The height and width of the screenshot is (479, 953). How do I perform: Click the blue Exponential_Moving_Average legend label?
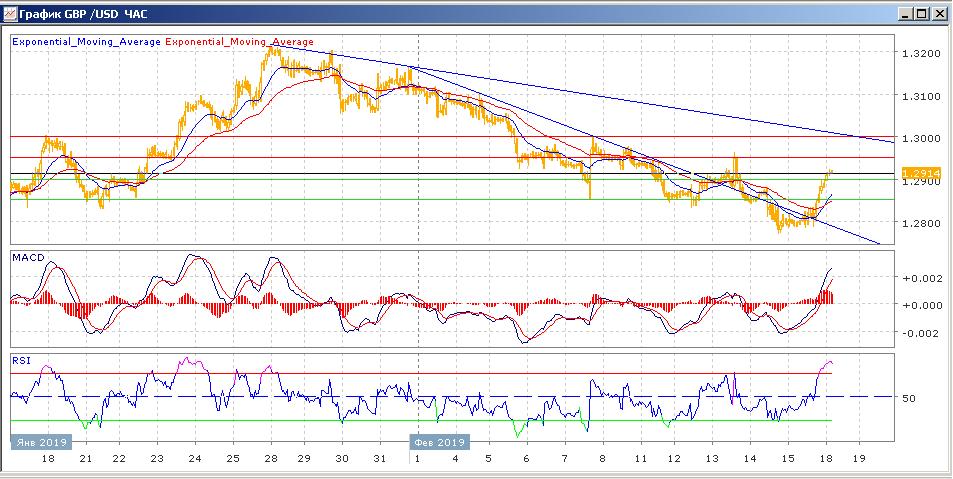coord(85,42)
